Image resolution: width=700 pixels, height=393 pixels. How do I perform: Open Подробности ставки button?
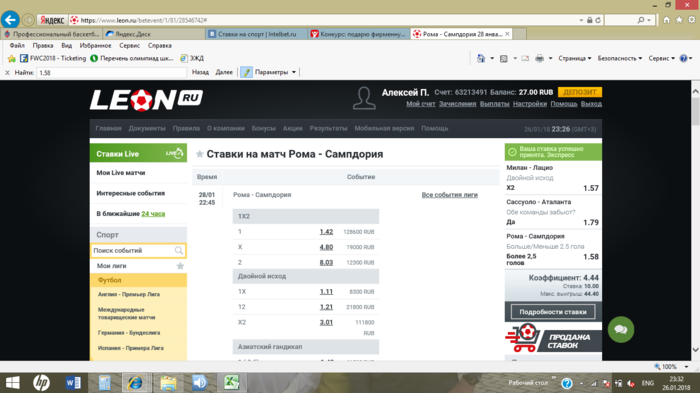(x=553, y=312)
